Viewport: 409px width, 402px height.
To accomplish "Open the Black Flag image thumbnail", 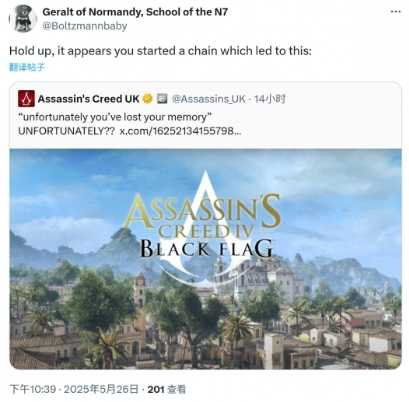I will point(205,259).
